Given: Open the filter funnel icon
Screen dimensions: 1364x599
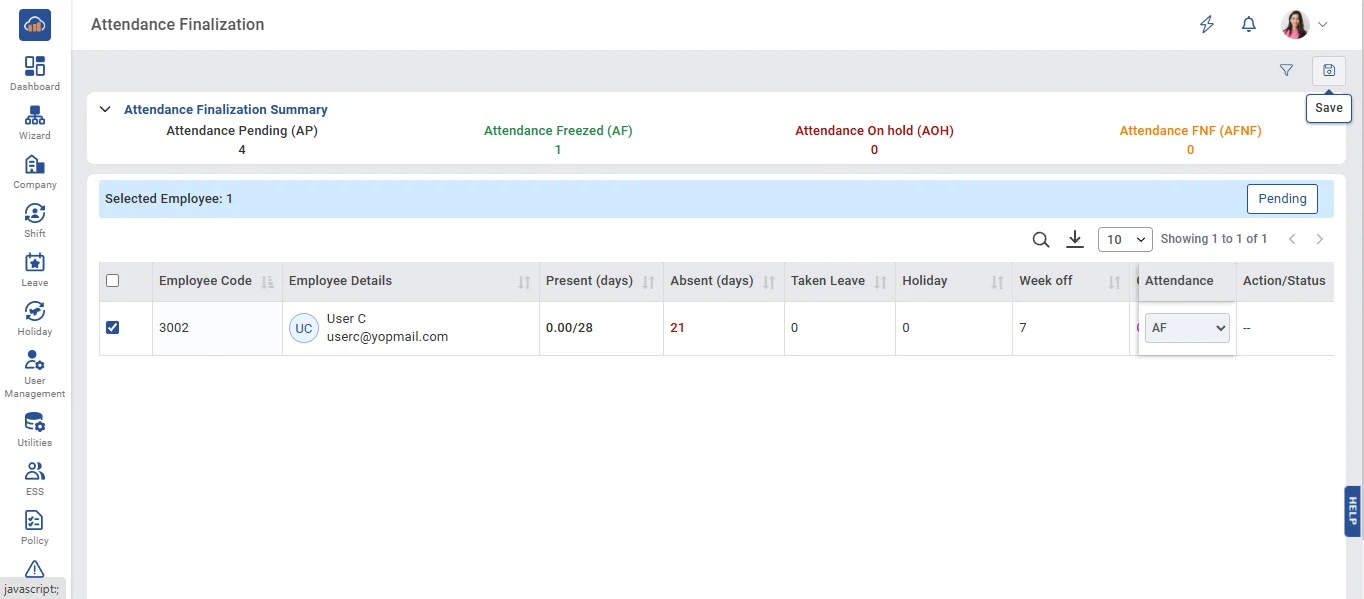Looking at the screenshot, I should point(1286,70).
